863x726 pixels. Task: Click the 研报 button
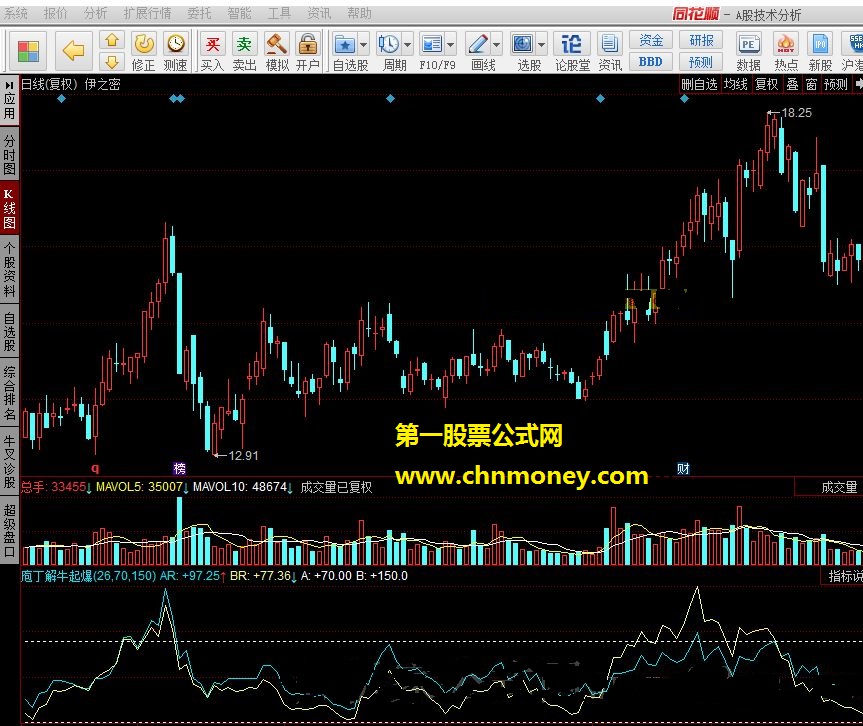pyautogui.click(x=701, y=40)
